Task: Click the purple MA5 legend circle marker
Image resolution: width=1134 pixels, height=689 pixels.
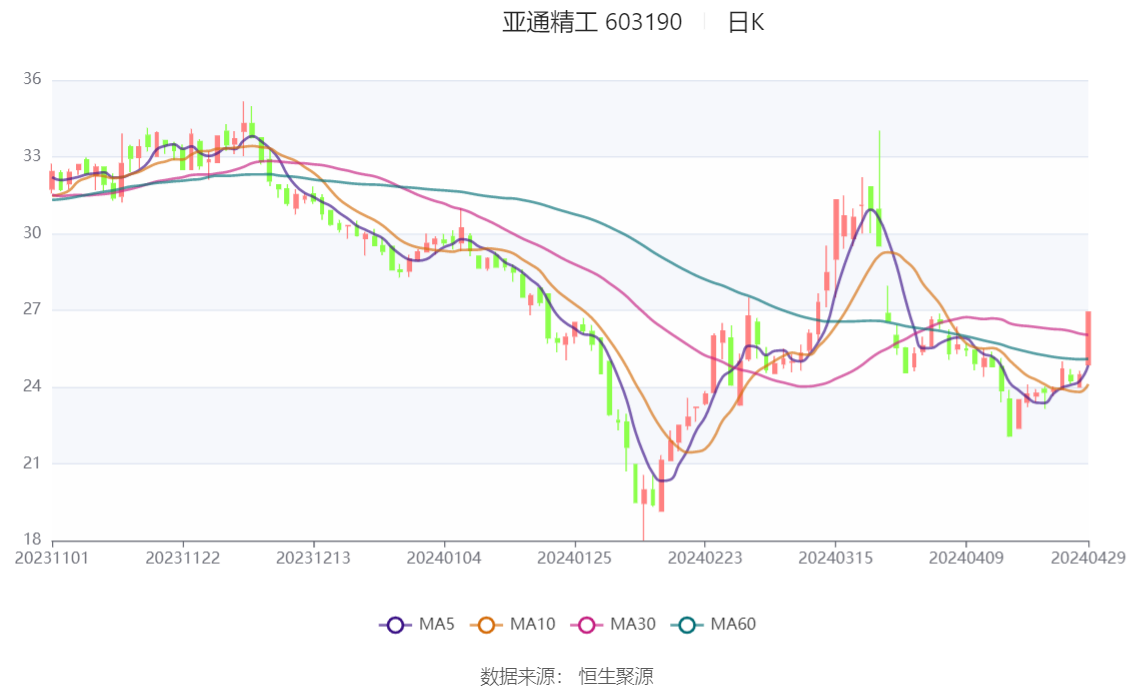Action: point(395,625)
